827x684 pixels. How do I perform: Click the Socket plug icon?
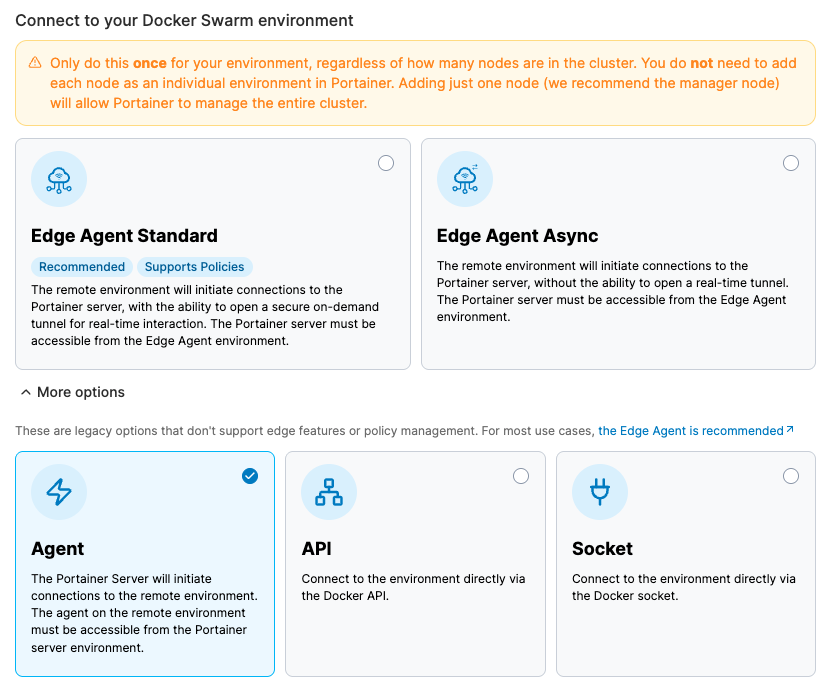[600, 492]
